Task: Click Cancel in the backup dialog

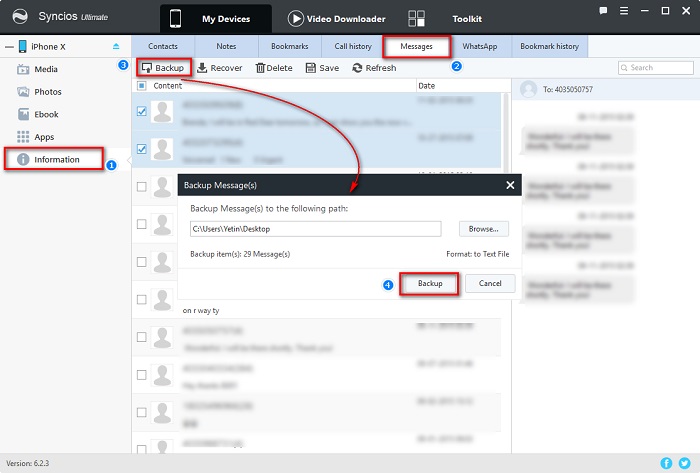Action: [x=490, y=283]
